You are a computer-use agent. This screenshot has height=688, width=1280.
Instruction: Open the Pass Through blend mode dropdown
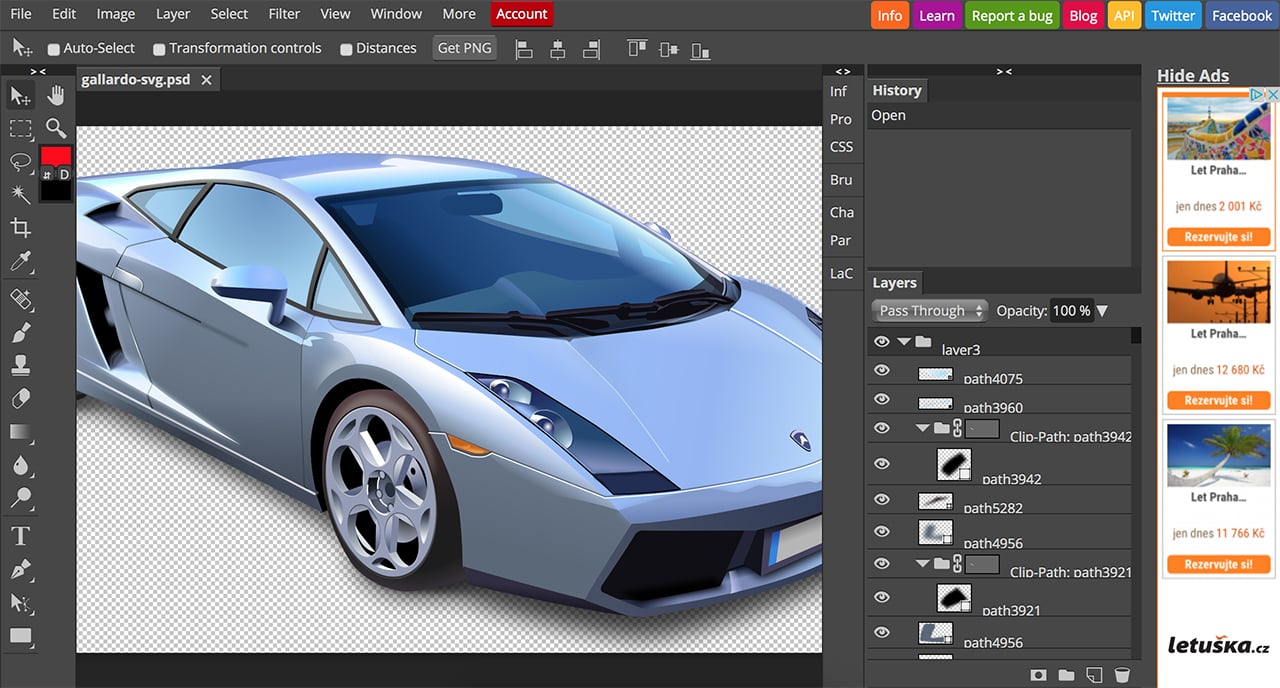(928, 310)
